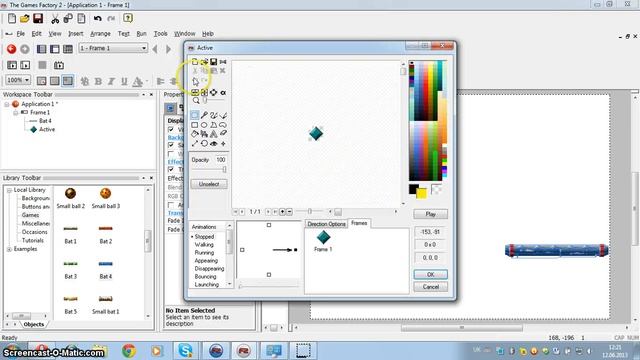Click the Bold formatting icon
The height and width of the screenshot is (360, 640).
(x=98, y=81)
